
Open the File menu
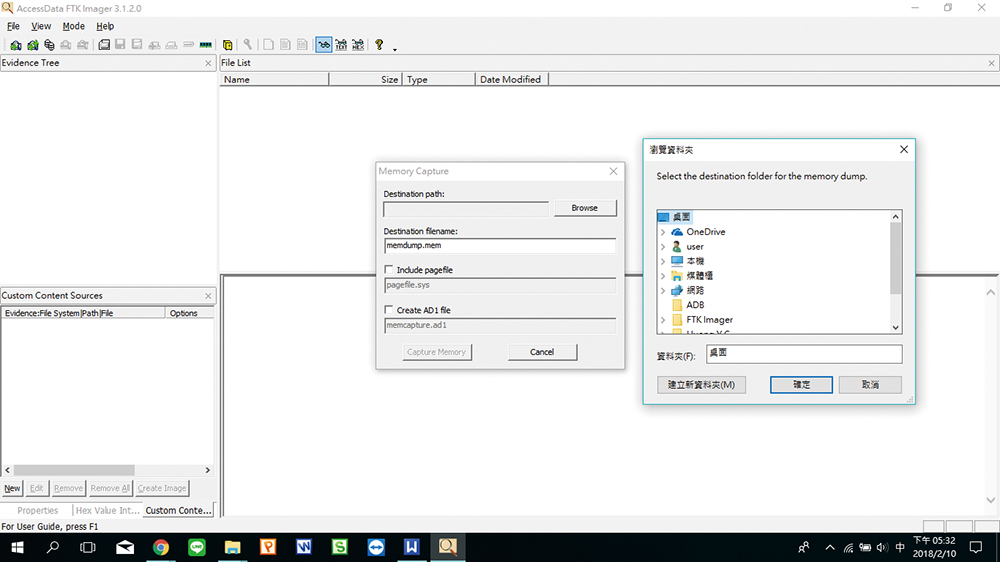[x=13, y=26]
